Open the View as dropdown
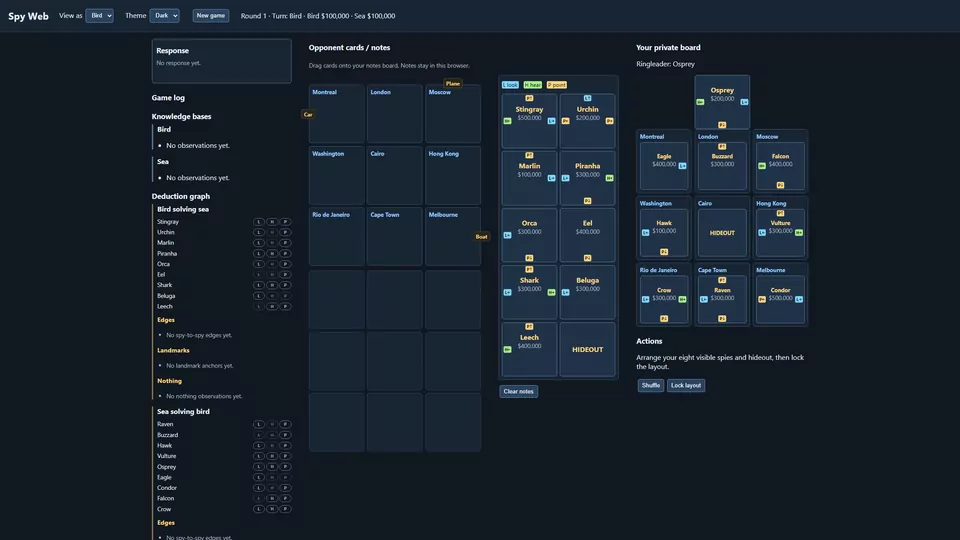Image resolution: width=960 pixels, height=540 pixels. click(x=99, y=16)
